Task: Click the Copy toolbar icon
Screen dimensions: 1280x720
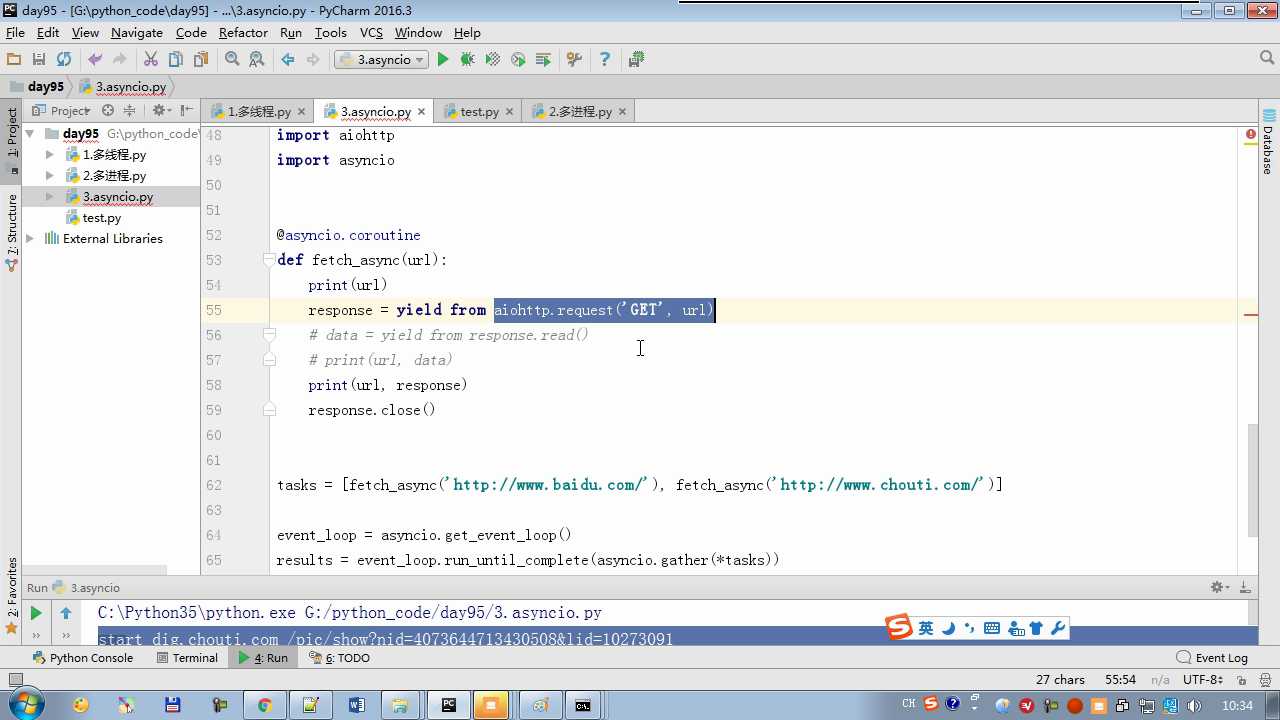Action: pos(176,60)
